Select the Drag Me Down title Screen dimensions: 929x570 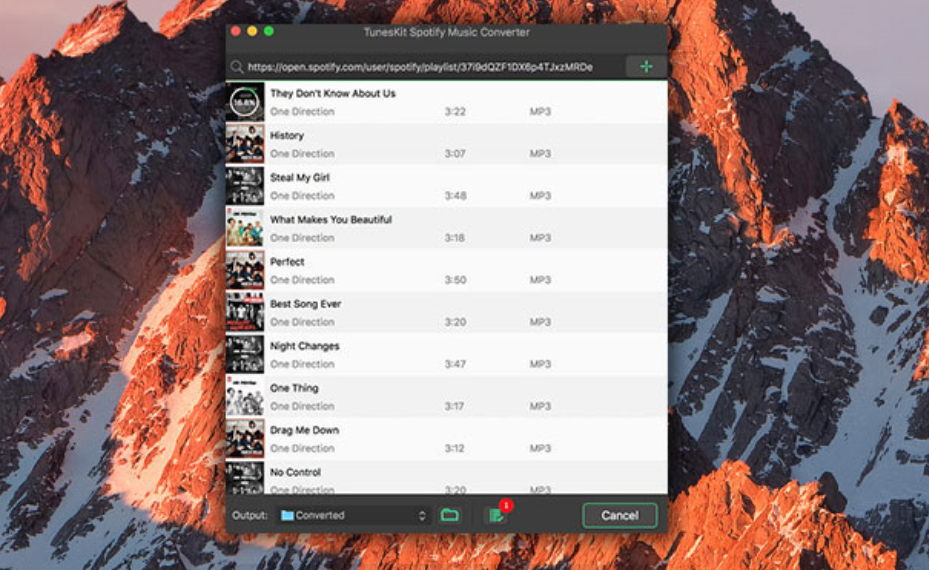click(x=305, y=430)
